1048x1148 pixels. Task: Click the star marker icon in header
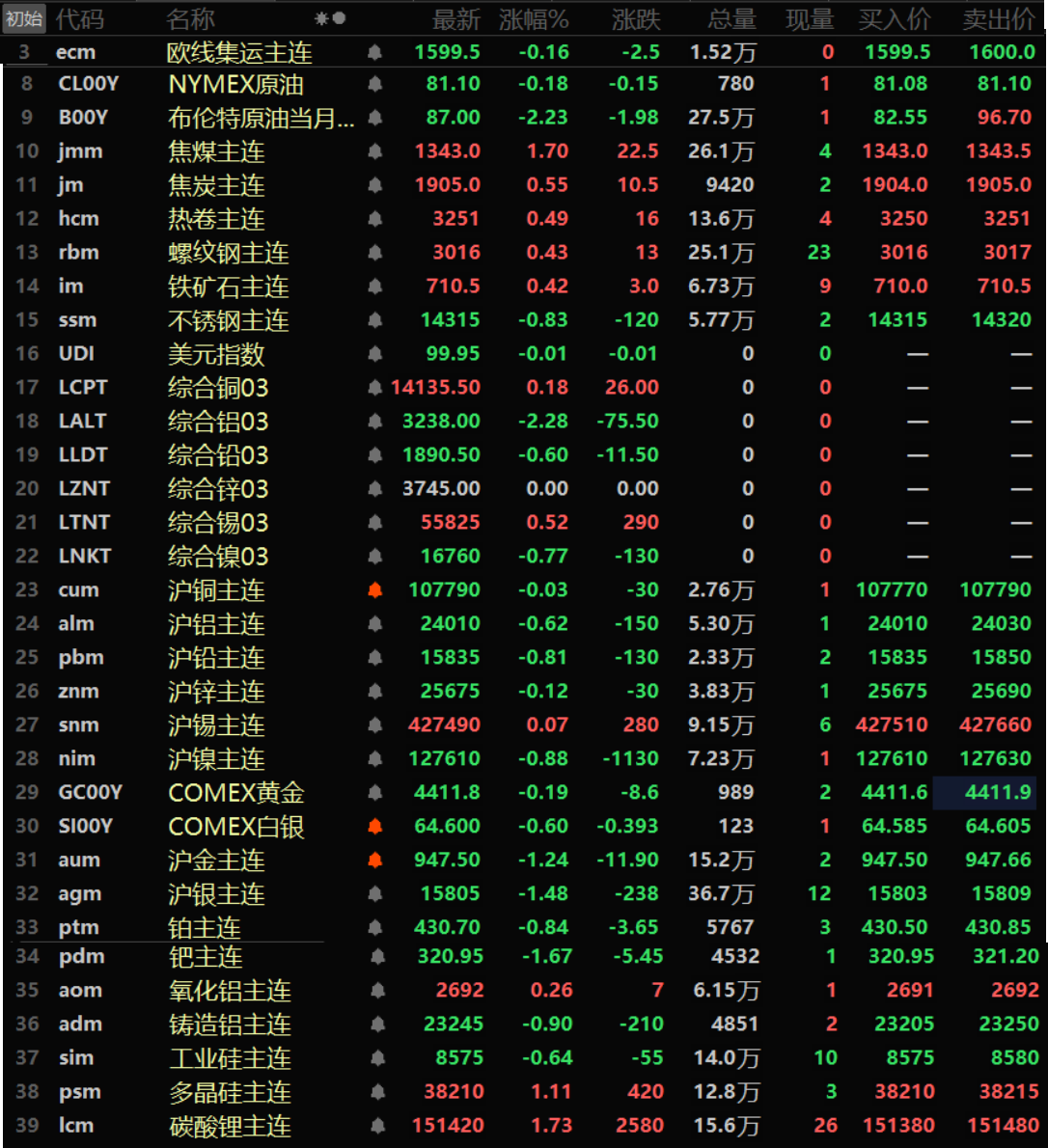[320, 18]
